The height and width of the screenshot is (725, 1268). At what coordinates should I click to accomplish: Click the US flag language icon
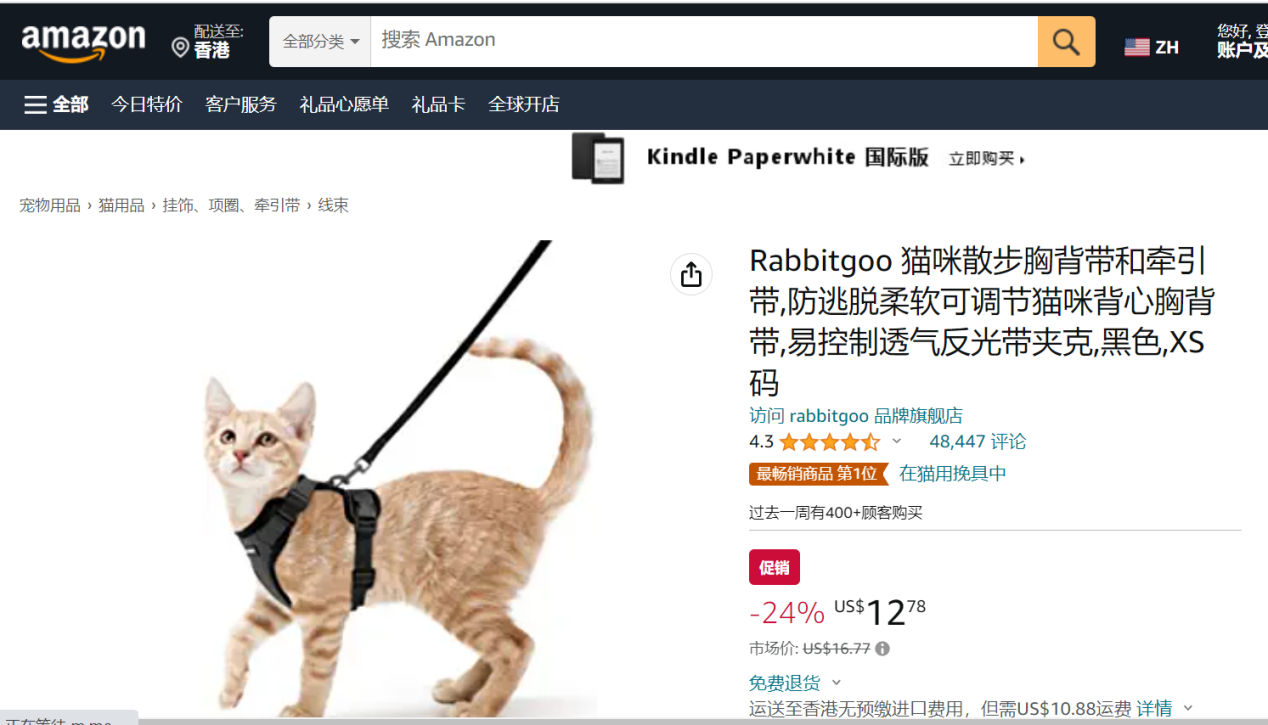click(x=1137, y=47)
